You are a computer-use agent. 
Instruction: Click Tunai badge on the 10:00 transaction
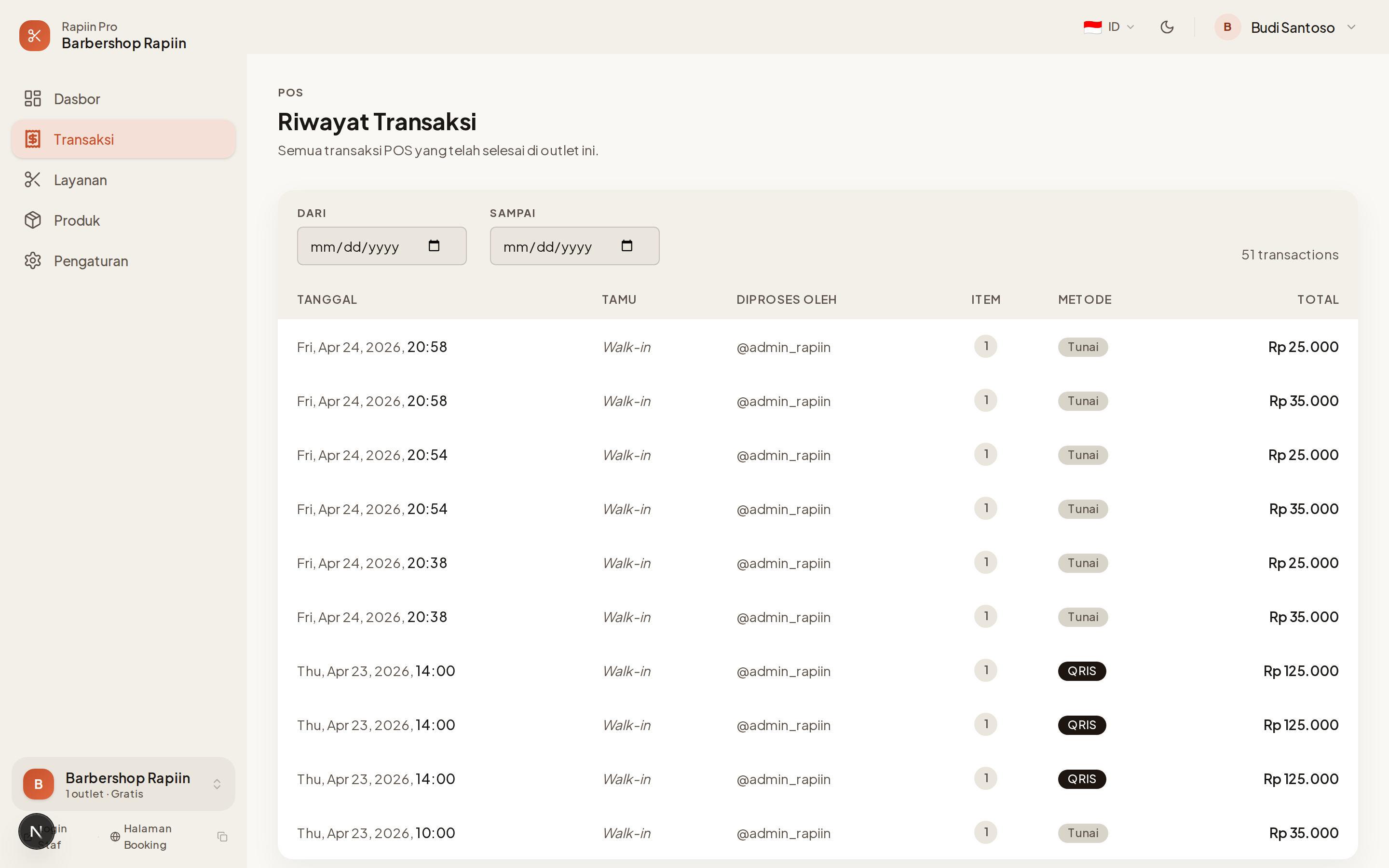pyautogui.click(x=1082, y=833)
